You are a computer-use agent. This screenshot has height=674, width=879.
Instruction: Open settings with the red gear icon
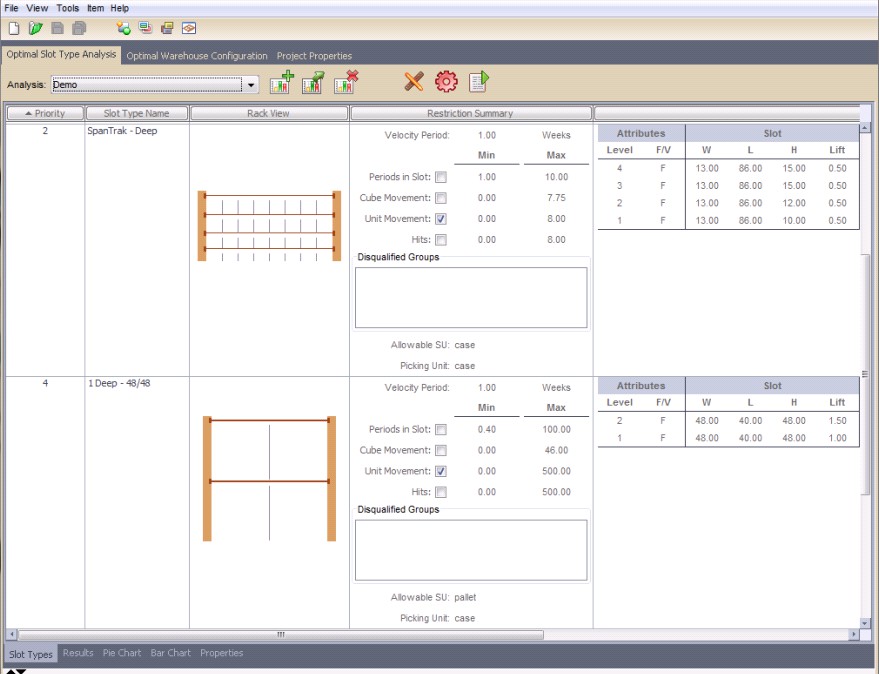click(x=446, y=82)
